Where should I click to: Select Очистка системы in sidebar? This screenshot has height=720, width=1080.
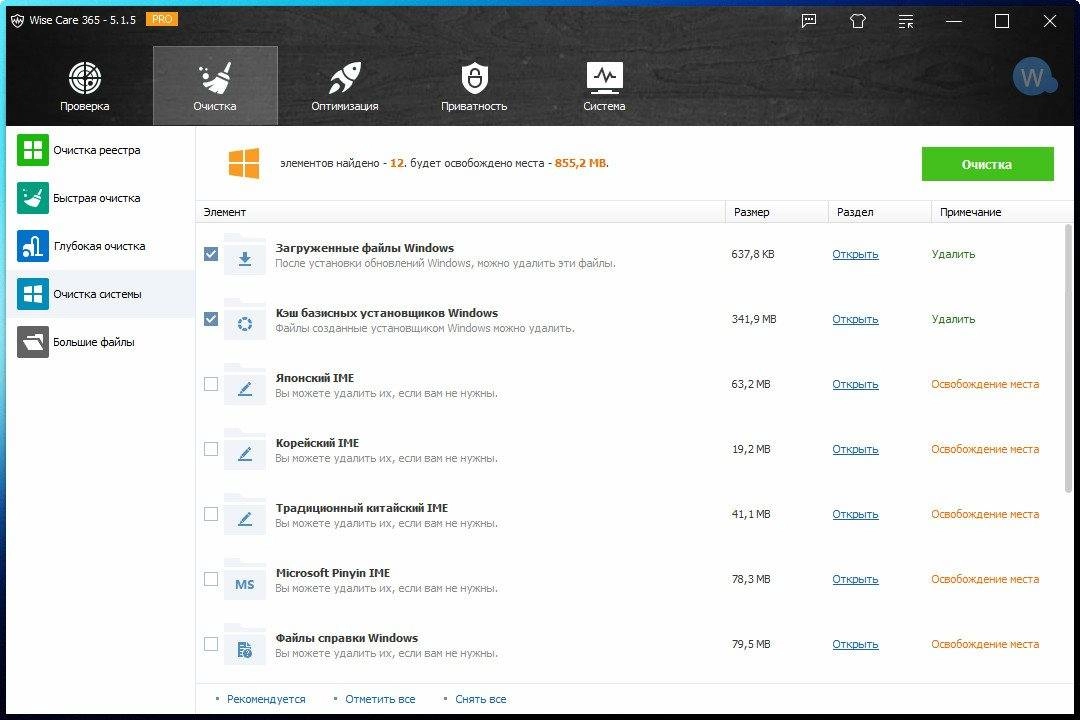coord(101,294)
